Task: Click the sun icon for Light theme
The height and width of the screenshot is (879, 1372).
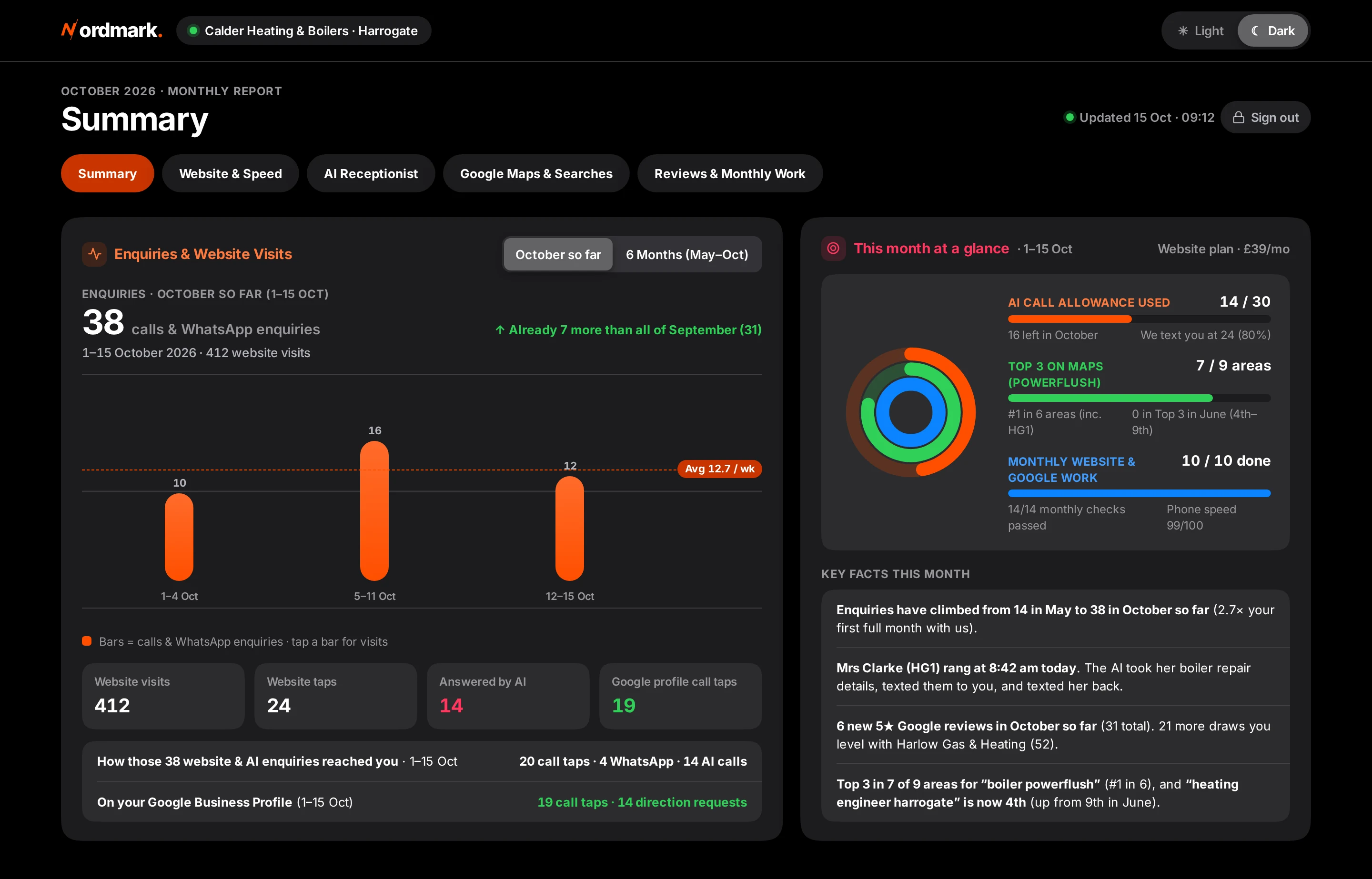Action: click(x=1183, y=31)
